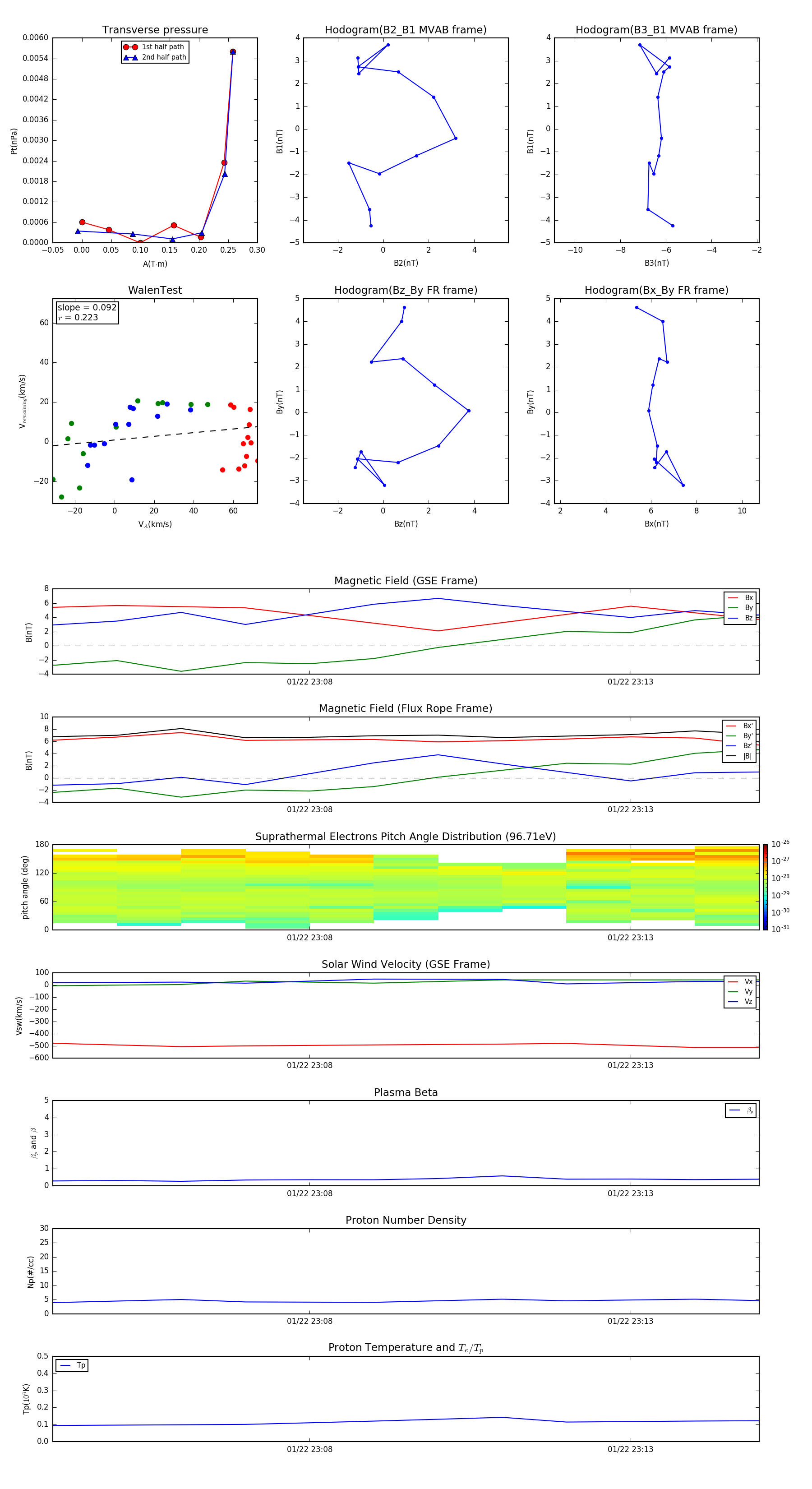
Task: Select the Tp legend entry
Action: pos(72,1365)
